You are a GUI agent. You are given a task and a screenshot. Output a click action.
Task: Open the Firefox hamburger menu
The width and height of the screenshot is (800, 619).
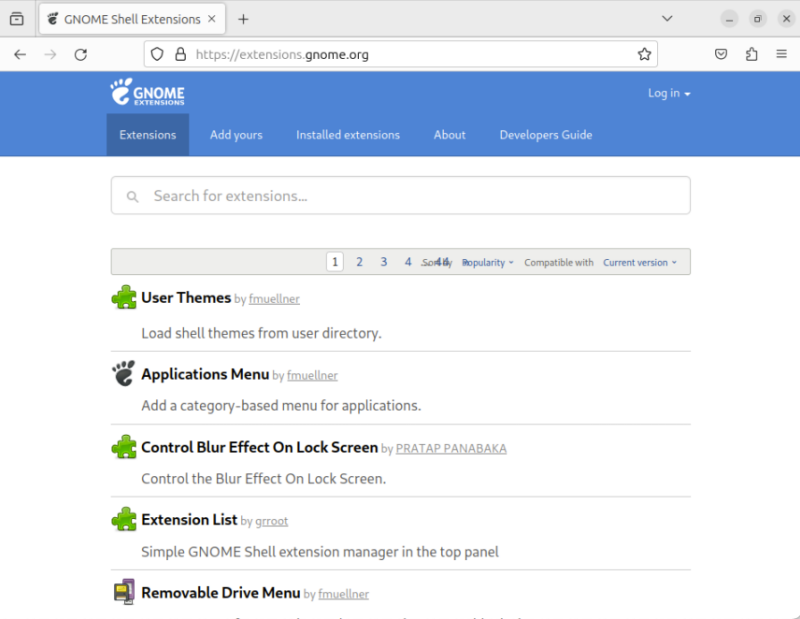point(781,54)
